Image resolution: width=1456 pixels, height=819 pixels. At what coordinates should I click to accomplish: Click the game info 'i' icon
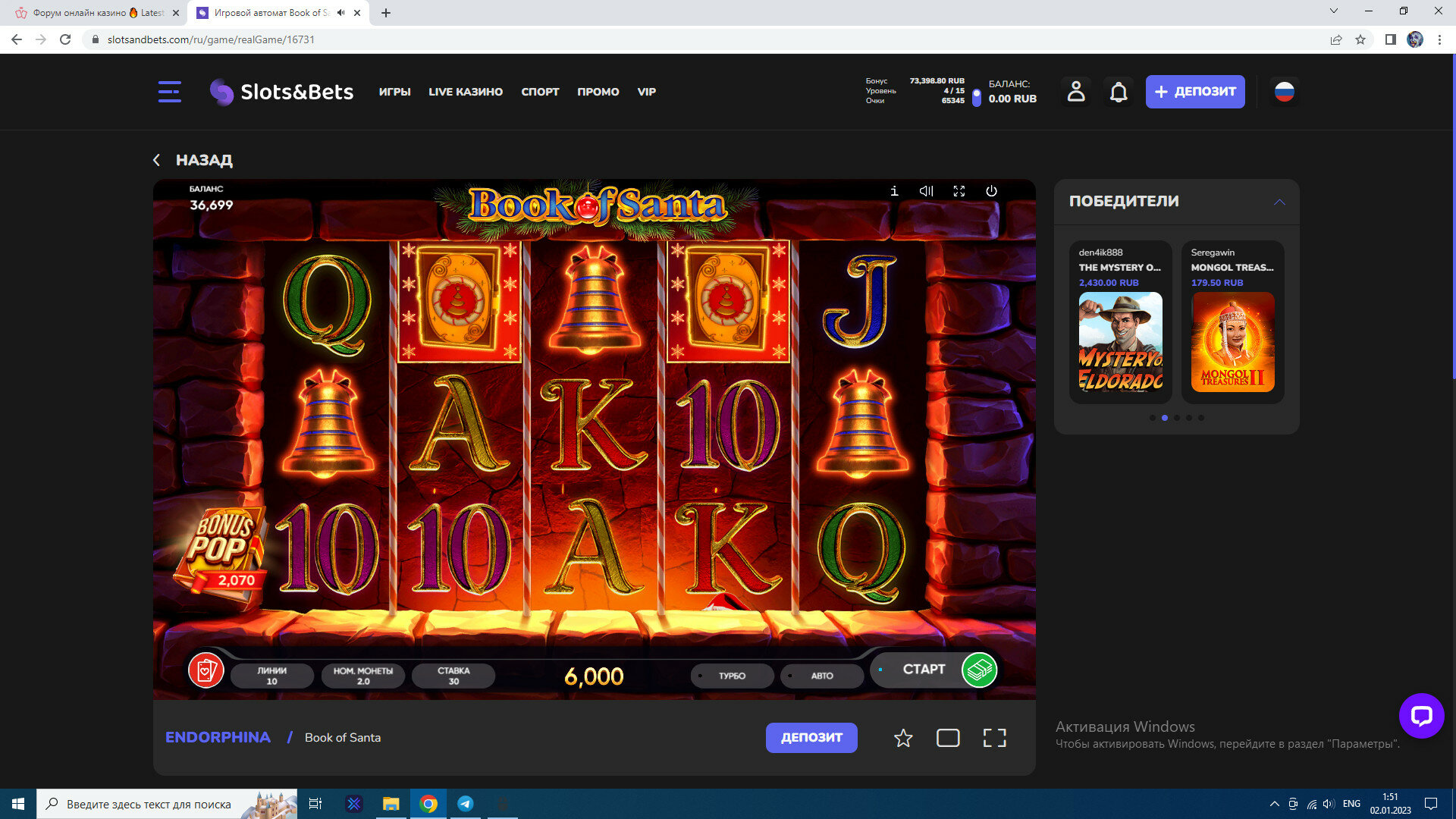point(894,191)
